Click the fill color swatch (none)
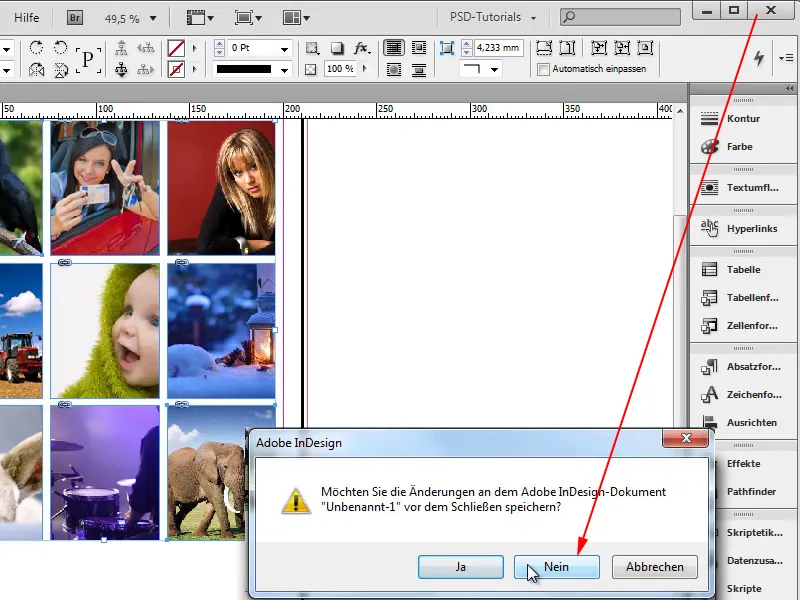Image resolution: width=800 pixels, height=600 pixels. (176, 48)
